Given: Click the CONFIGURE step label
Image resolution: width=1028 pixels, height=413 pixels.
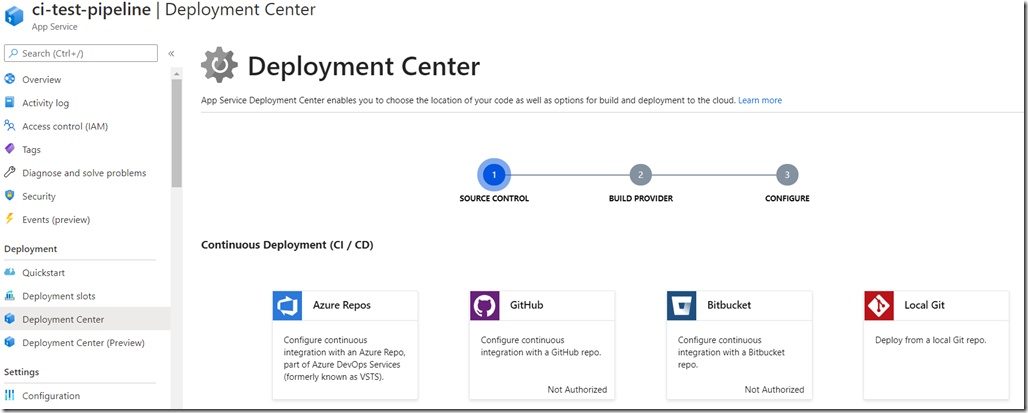Looking at the screenshot, I should coord(787,198).
